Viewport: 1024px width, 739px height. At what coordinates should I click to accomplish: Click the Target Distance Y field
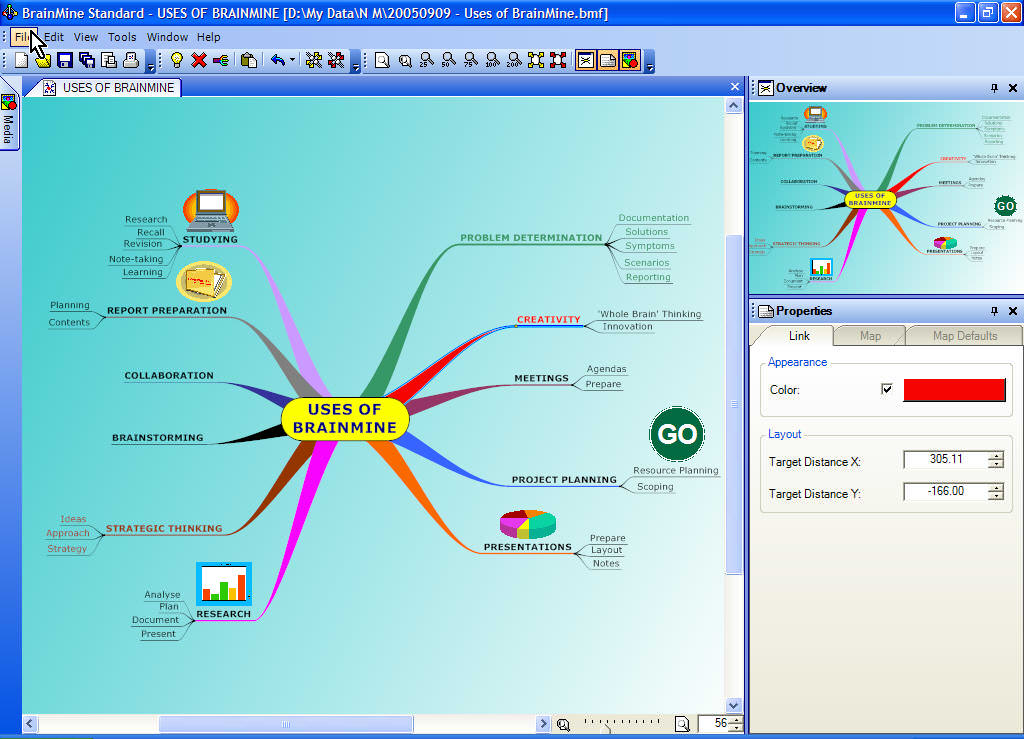tap(946, 492)
